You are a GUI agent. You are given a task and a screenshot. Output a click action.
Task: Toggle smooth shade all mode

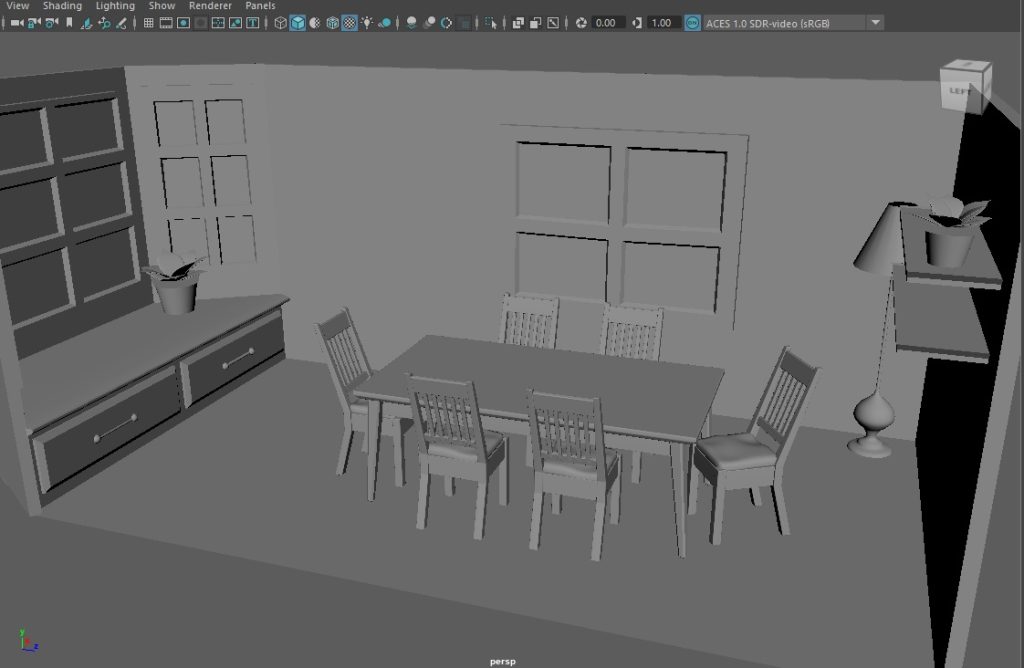[x=298, y=23]
